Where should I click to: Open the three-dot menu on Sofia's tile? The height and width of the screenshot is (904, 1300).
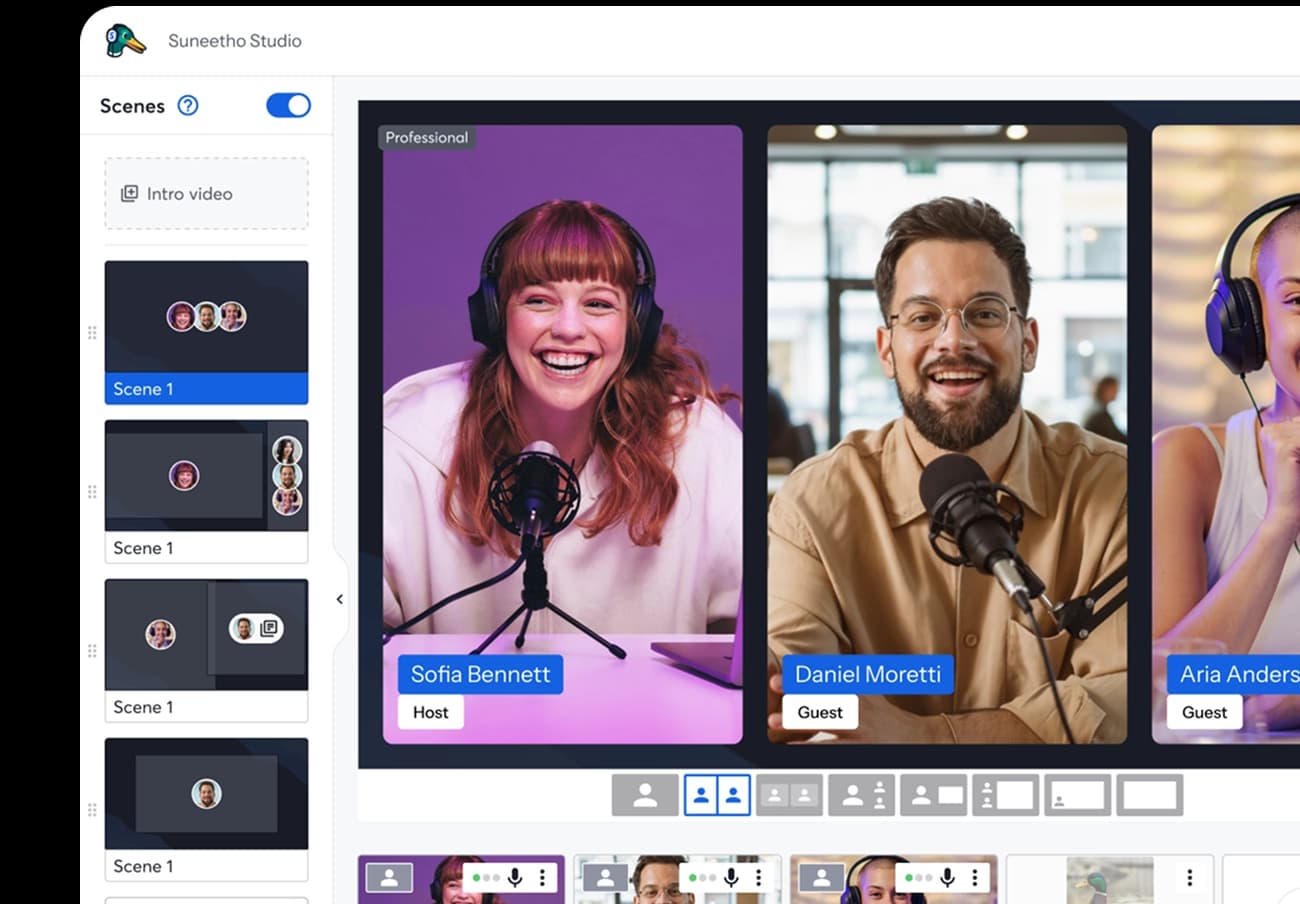pos(543,878)
